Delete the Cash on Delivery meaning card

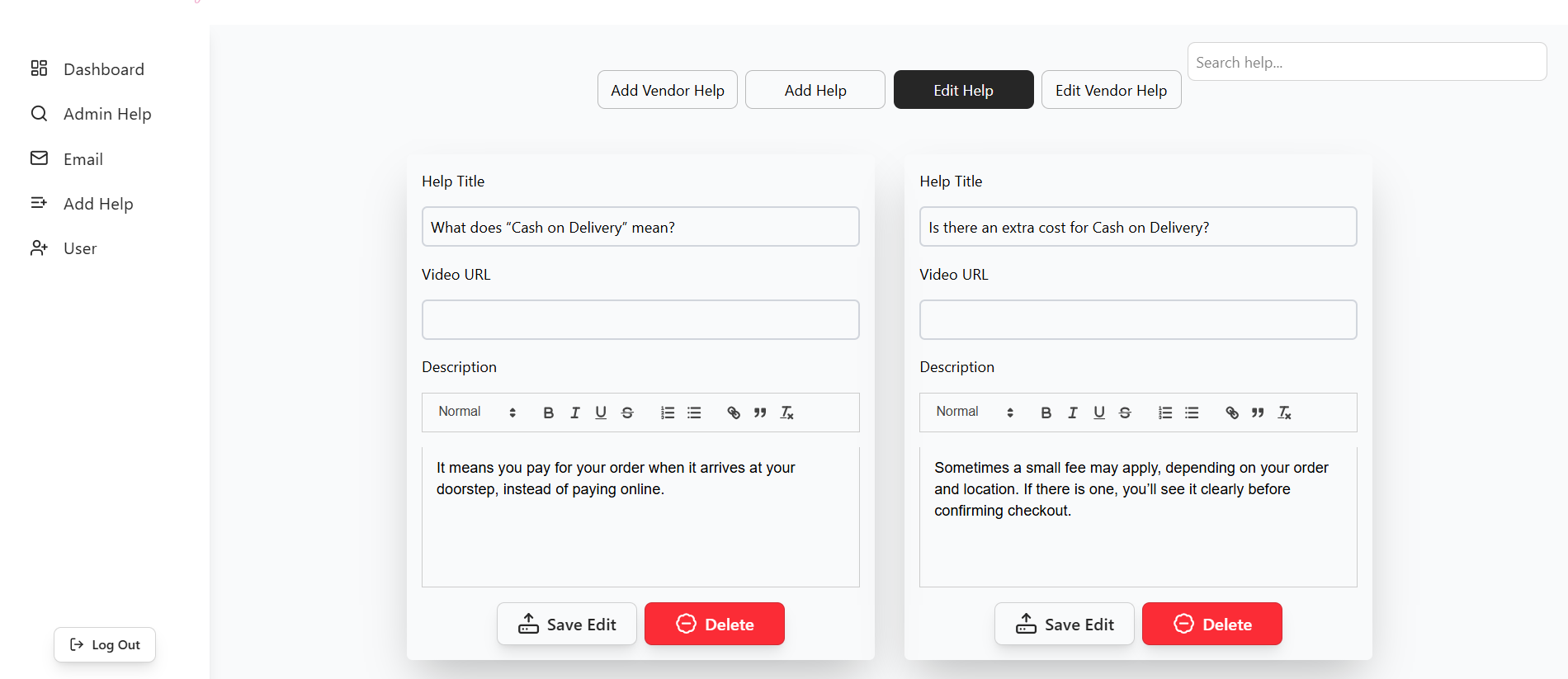click(715, 624)
